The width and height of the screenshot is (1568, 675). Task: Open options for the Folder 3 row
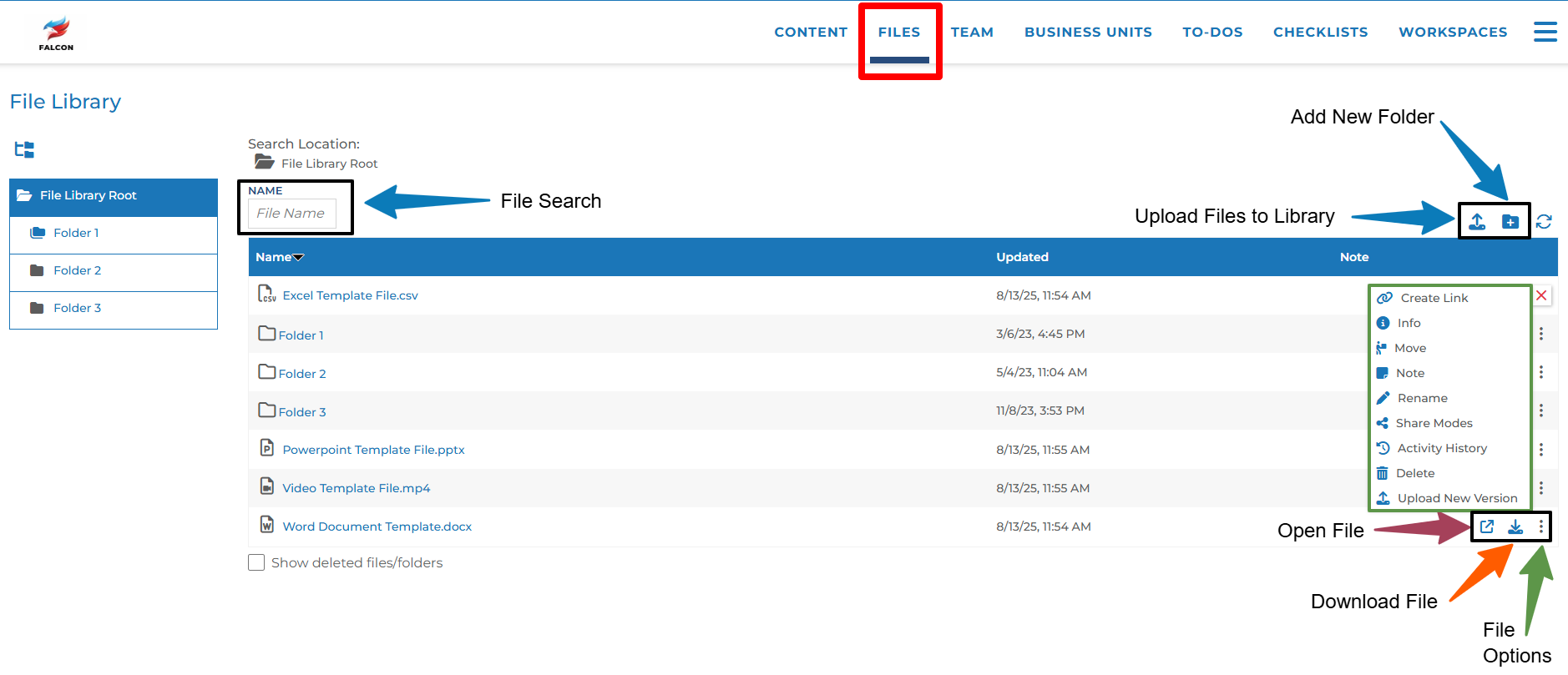[1541, 411]
